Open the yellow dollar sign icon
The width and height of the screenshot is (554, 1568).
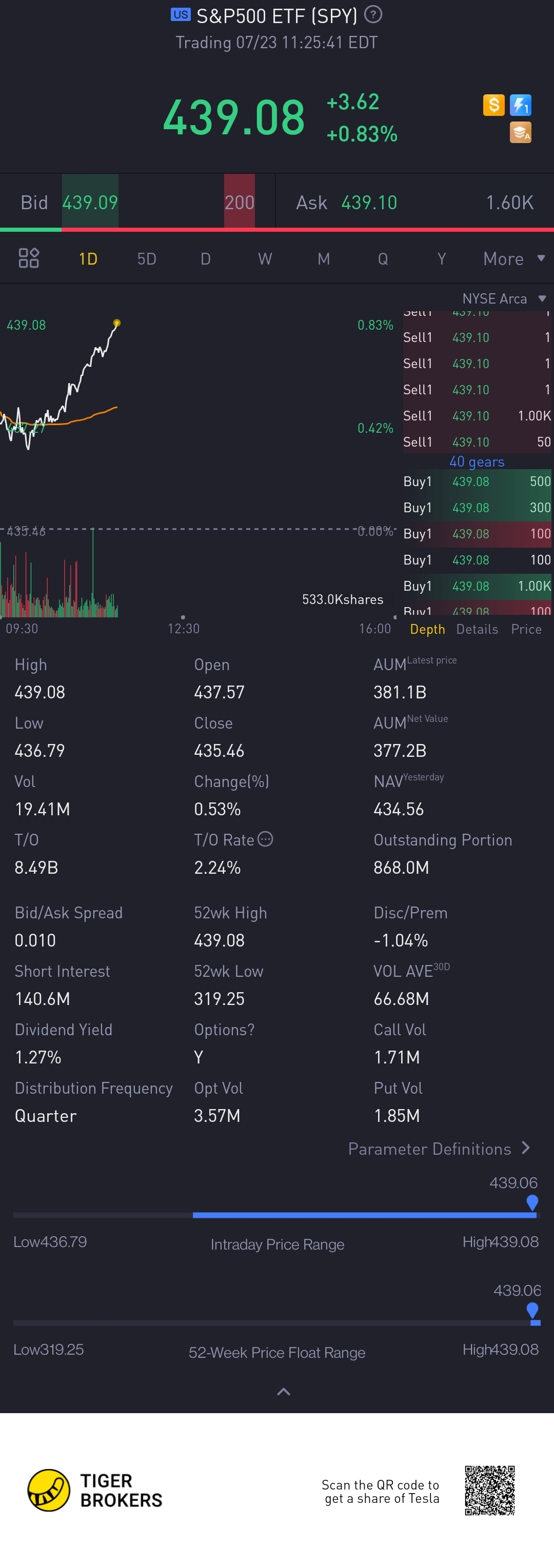coord(494,105)
